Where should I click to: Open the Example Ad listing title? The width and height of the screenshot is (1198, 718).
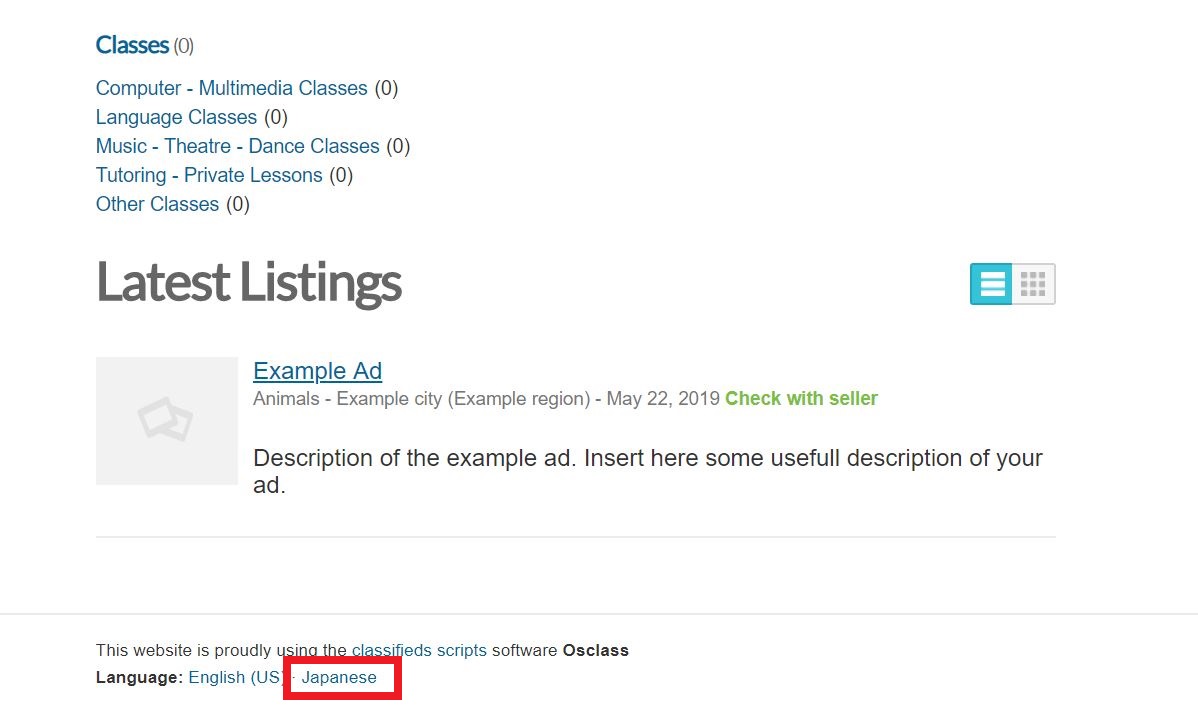317,371
